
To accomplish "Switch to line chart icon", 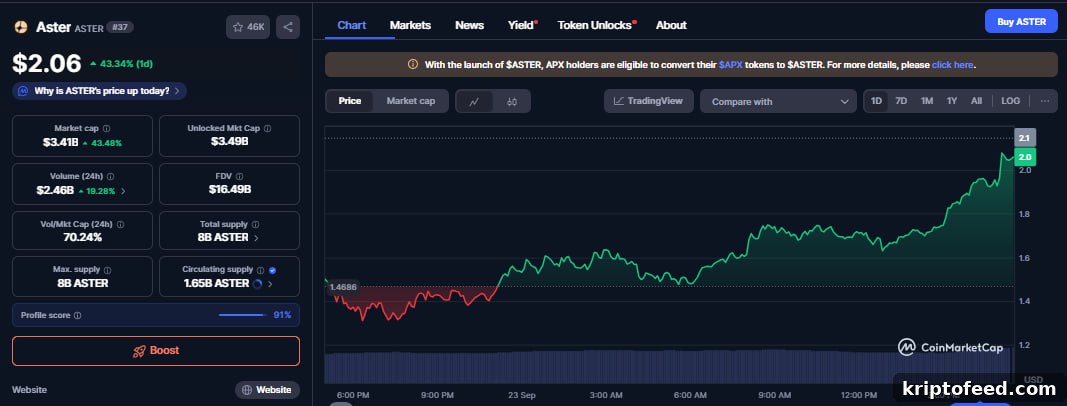I will click(x=474, y=101).
